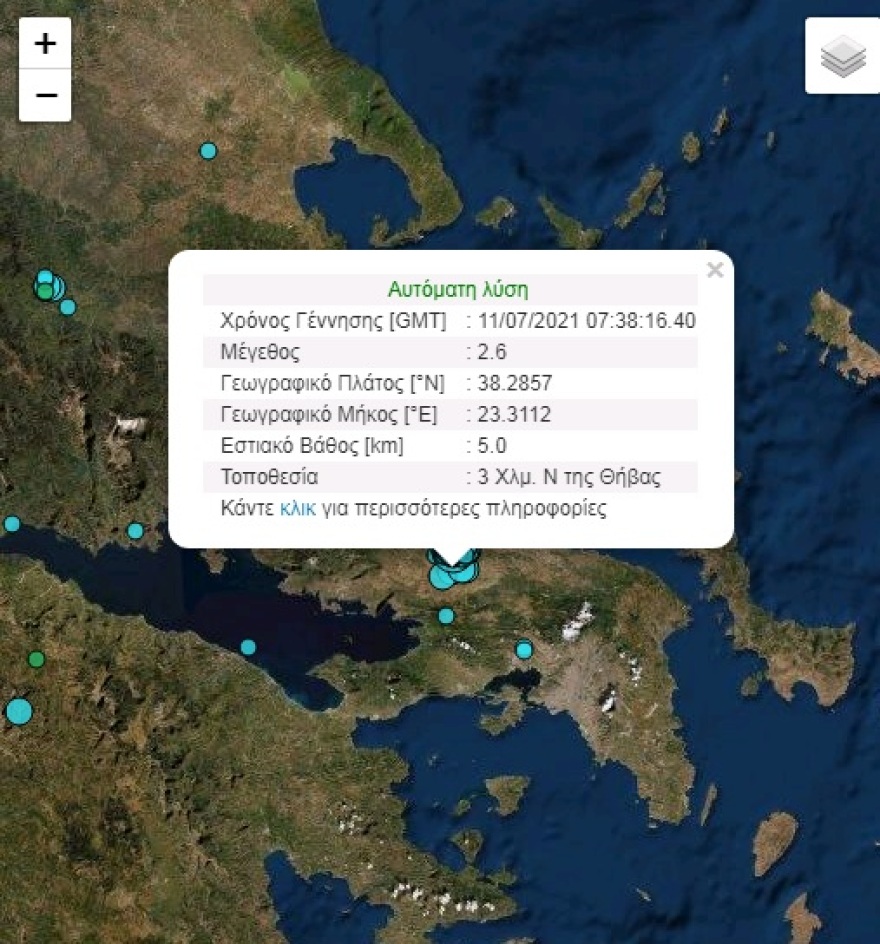The image size is (880, 944).
Task: Click the lone cyan marker in the northern region
Action: click(208, 151)
